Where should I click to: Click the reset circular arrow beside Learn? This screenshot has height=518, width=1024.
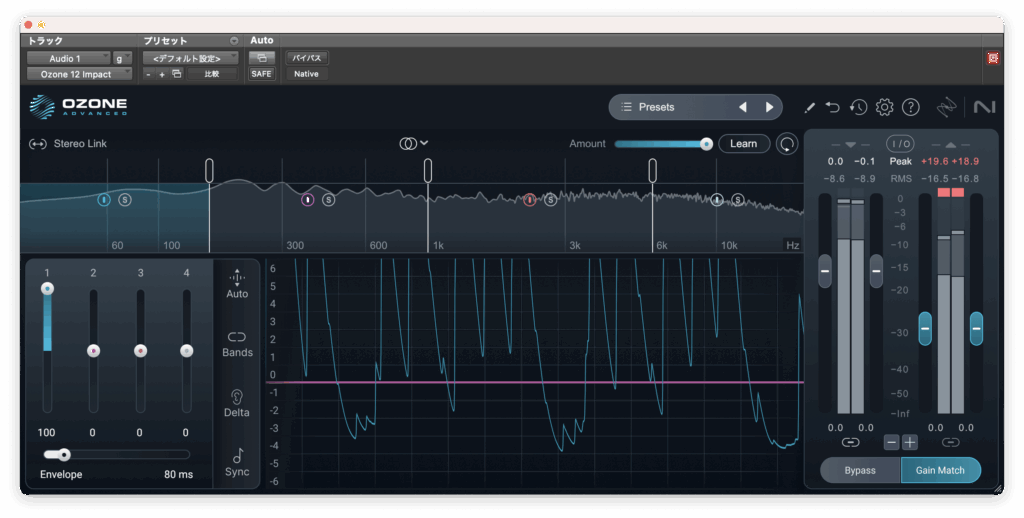click(788, 144)
